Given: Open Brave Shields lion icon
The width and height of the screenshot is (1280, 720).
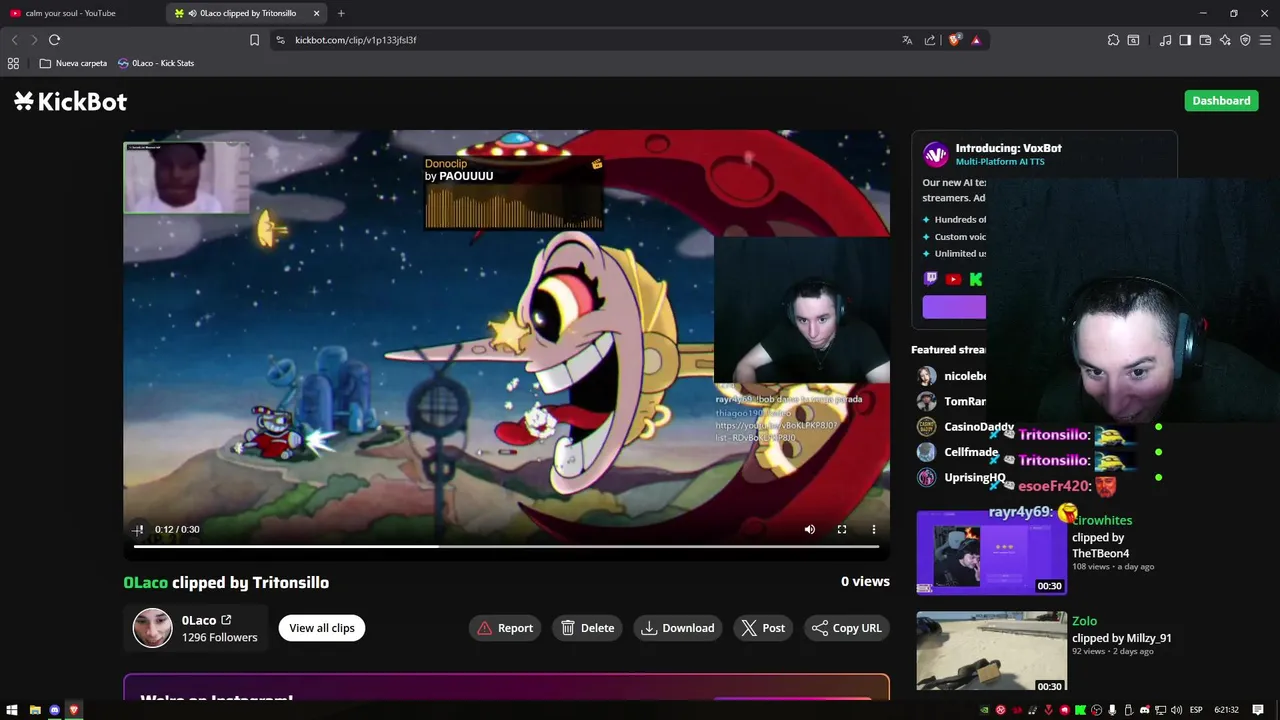Looking at the screenshot, I should coord(954,40).
